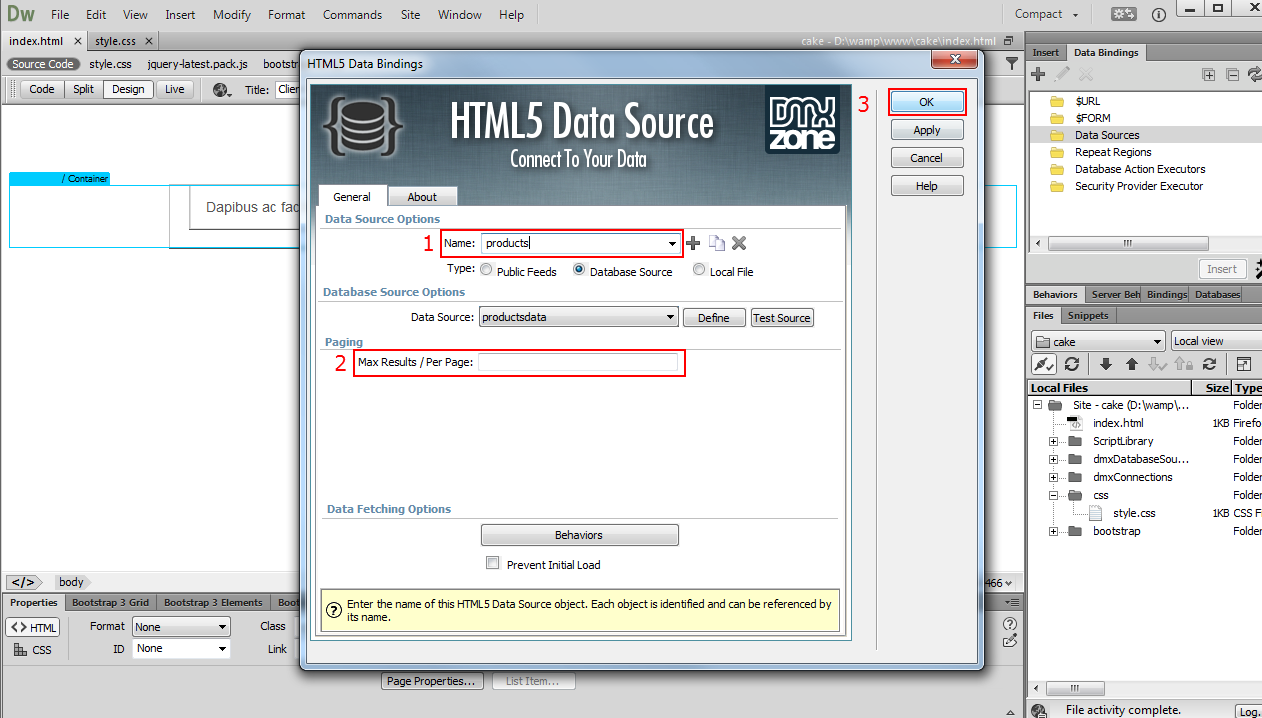The height and width of the screenshot is (718, 1262).
Task: Open the ID dropdown in Properties
Action: [181, 648]
